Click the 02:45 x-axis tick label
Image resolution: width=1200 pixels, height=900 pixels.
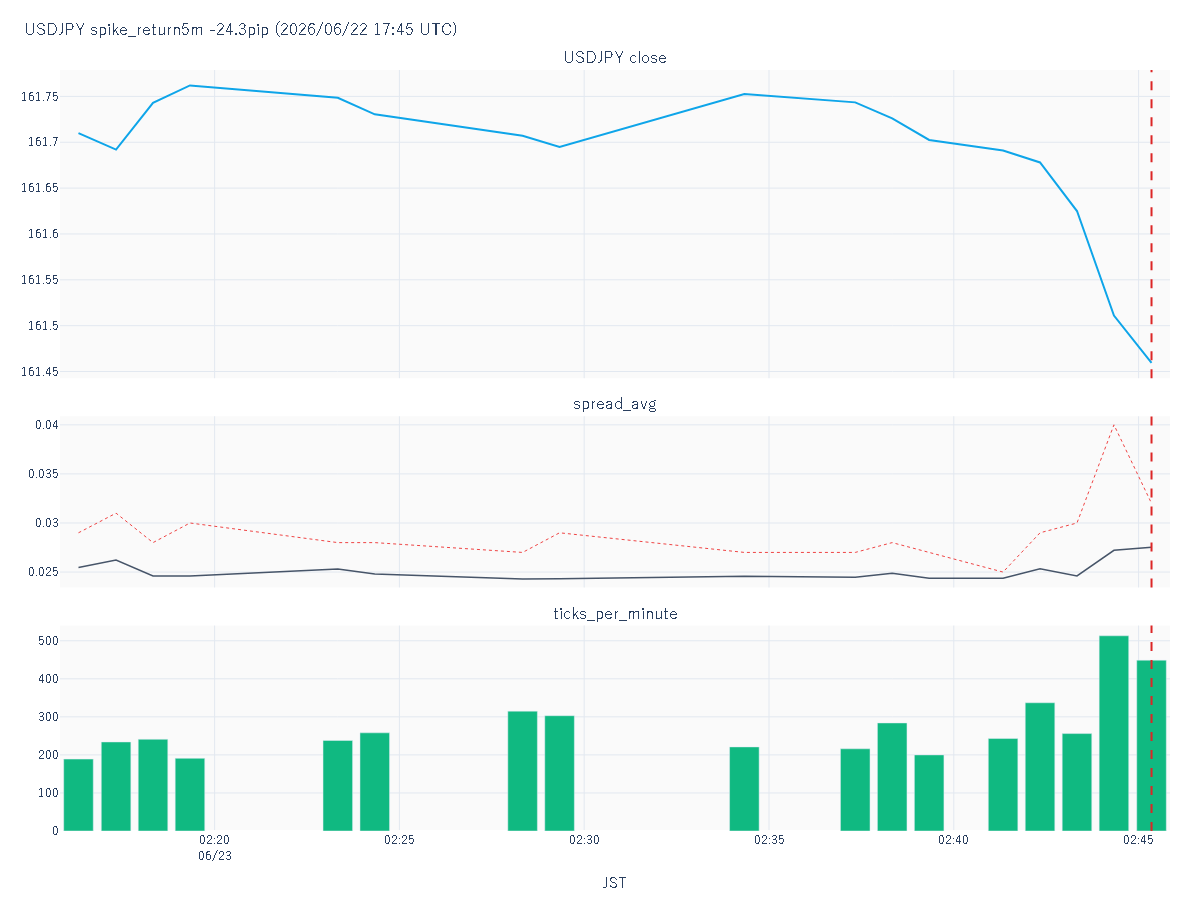tap(1138, 841)
